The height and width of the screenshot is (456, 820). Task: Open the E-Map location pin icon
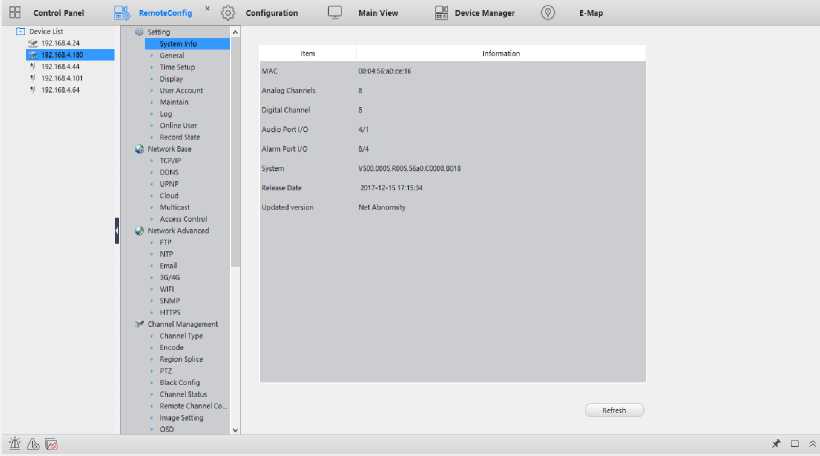547,13
